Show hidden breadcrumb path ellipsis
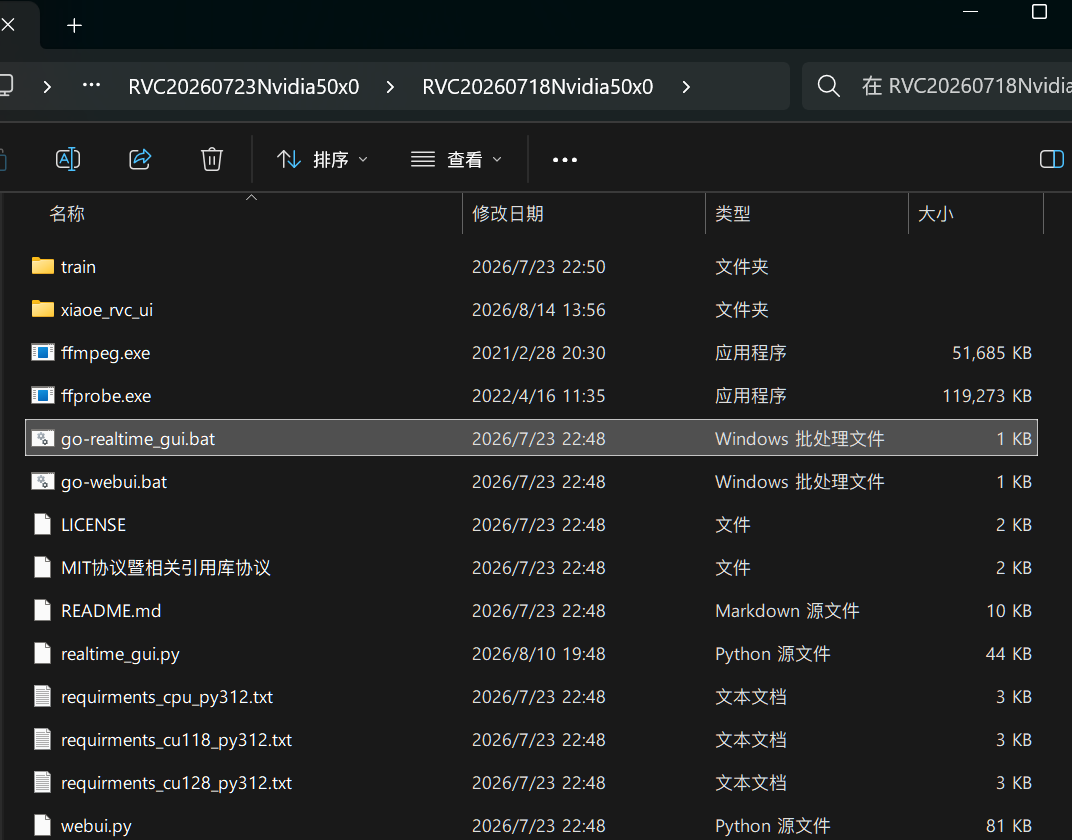 (x=92, y=85)
